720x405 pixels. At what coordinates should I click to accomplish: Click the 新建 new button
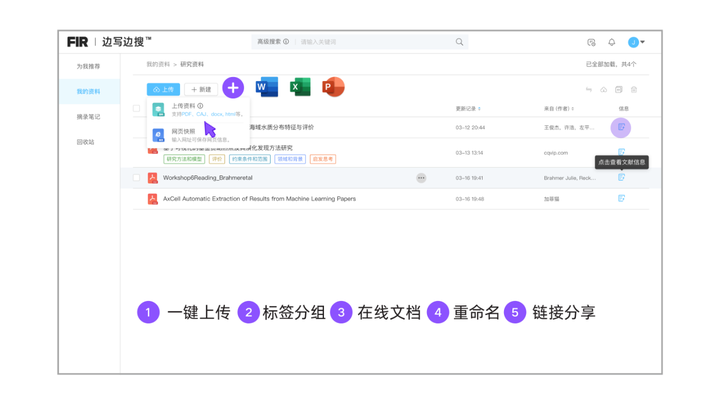pyautogui.click(x=201, y=89)
